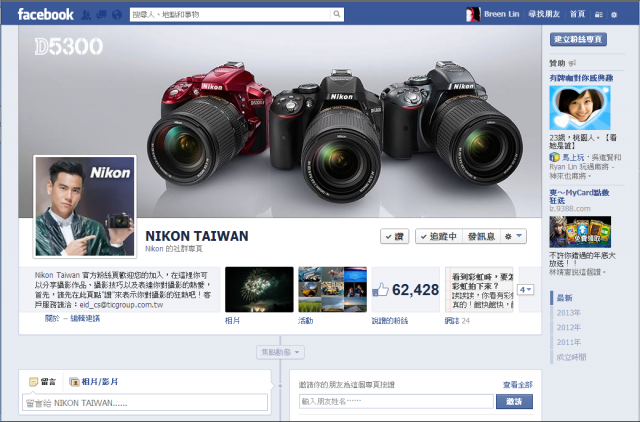Go to 首頁 home link
Image resolution: width=640 pixels, height=422 pixels.
(x=577, y=14)
